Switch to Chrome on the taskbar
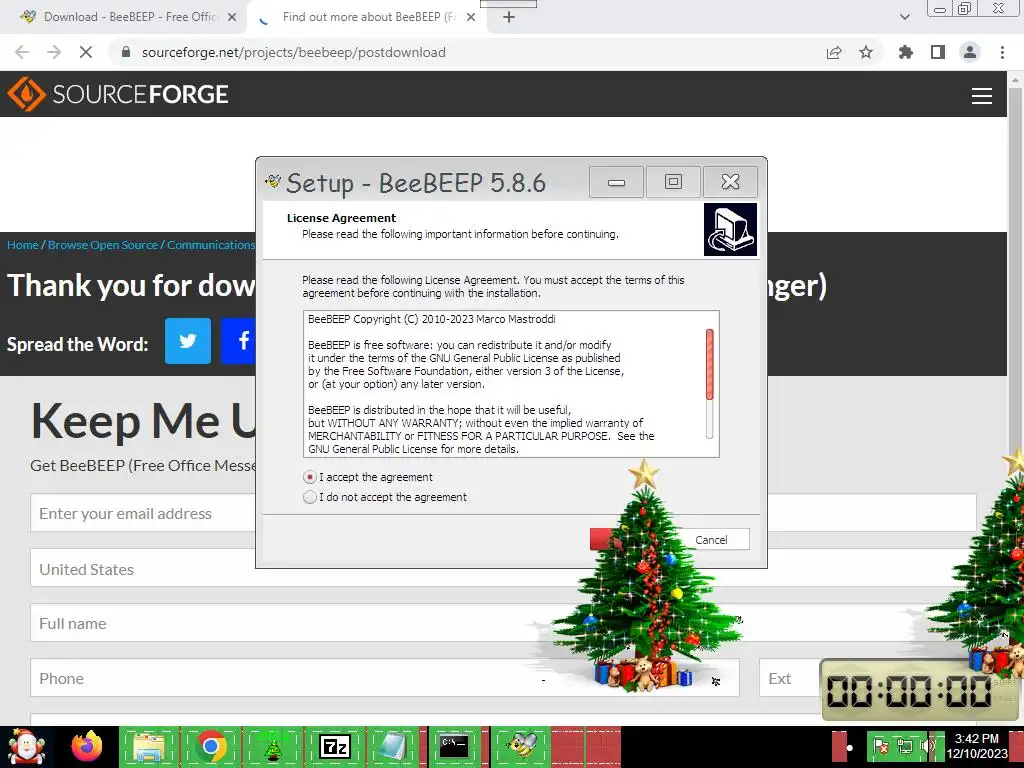Image resolution: width=1024 pixels, height=768 pixels. click(210, 746)
